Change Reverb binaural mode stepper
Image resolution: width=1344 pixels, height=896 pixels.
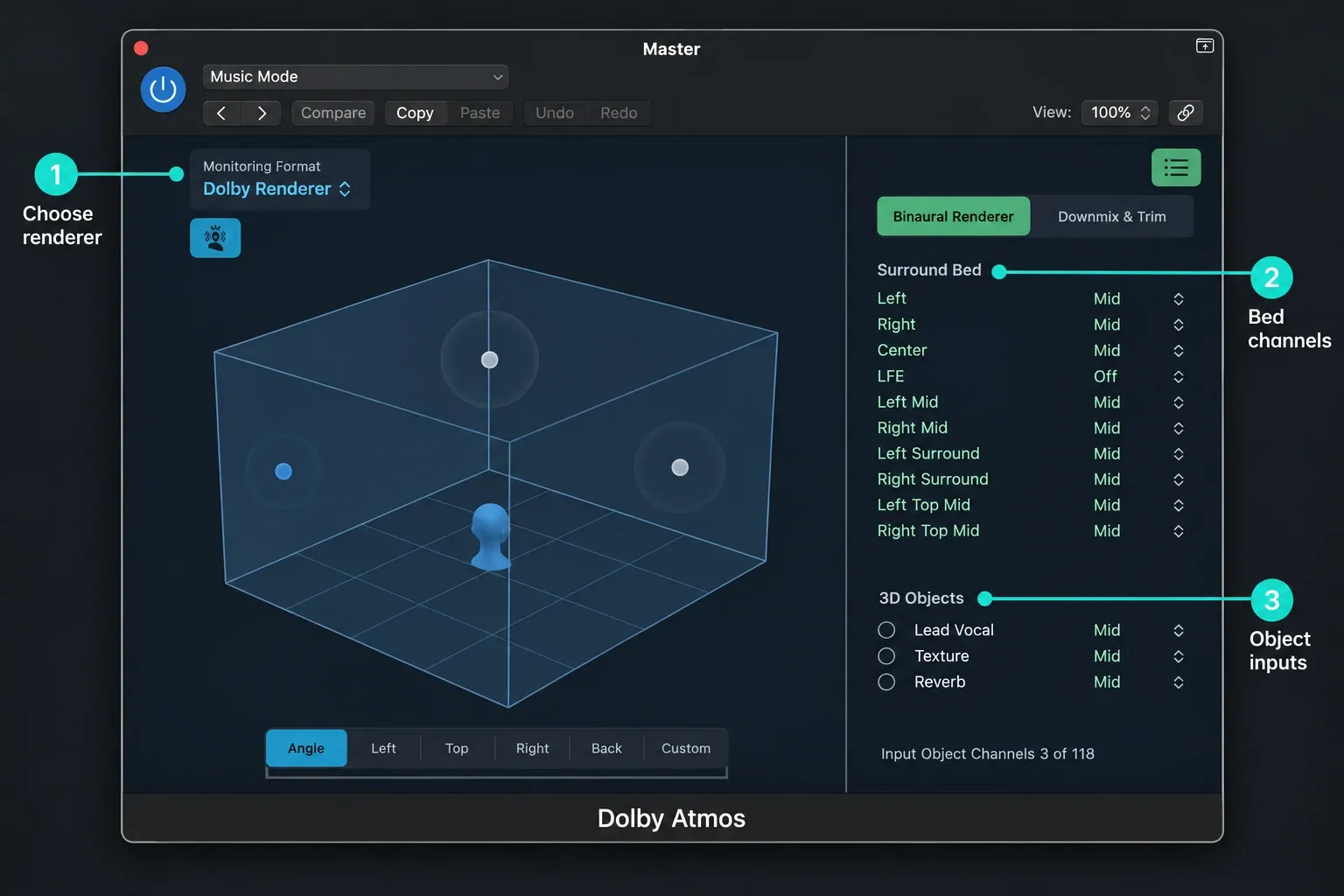(x=1179, y=682)
